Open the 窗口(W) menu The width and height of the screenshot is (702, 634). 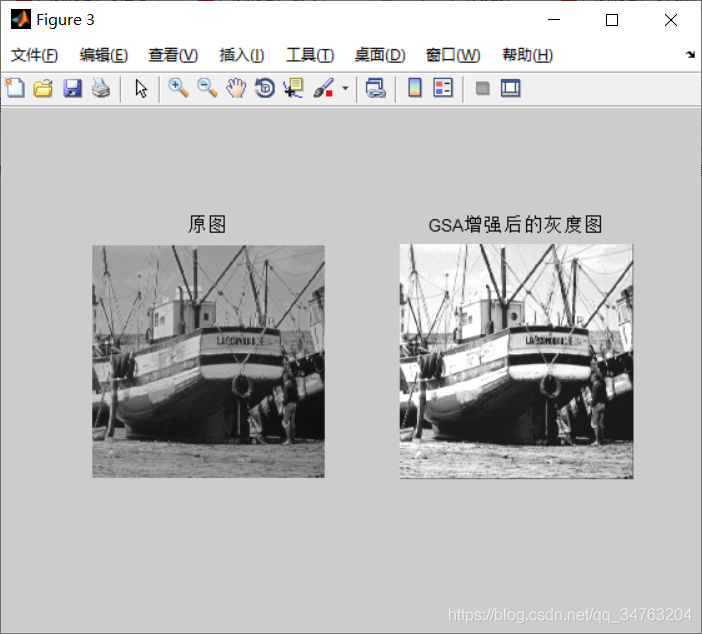click(453, 55)
